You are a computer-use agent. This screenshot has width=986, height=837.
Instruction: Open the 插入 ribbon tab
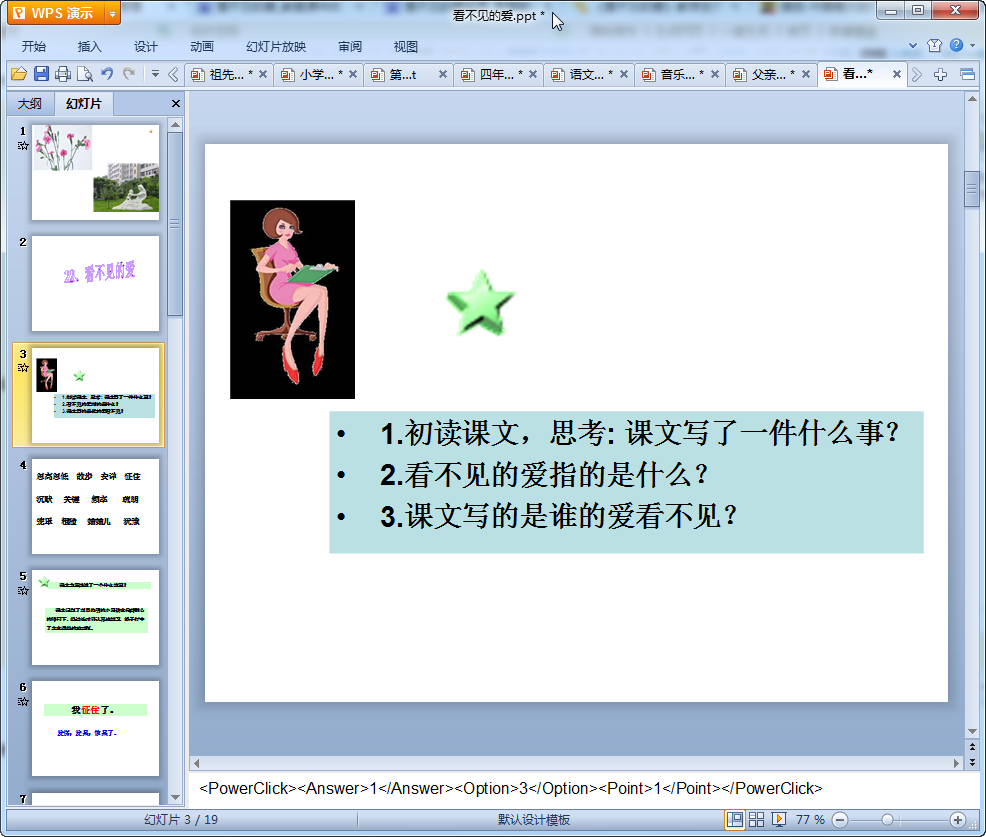tap(89, 47)
